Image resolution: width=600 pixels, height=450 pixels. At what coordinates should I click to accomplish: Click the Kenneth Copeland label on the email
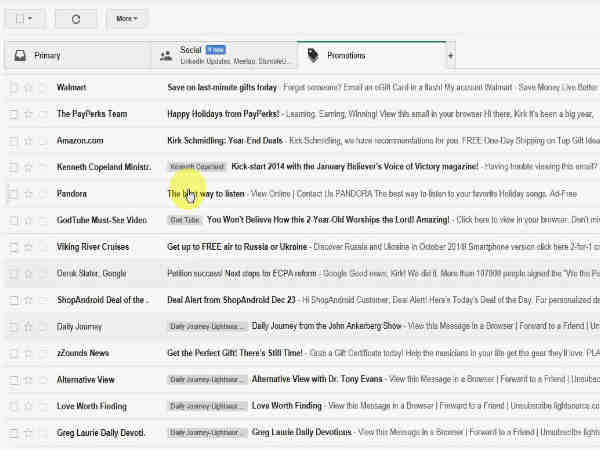pos(197,167)
